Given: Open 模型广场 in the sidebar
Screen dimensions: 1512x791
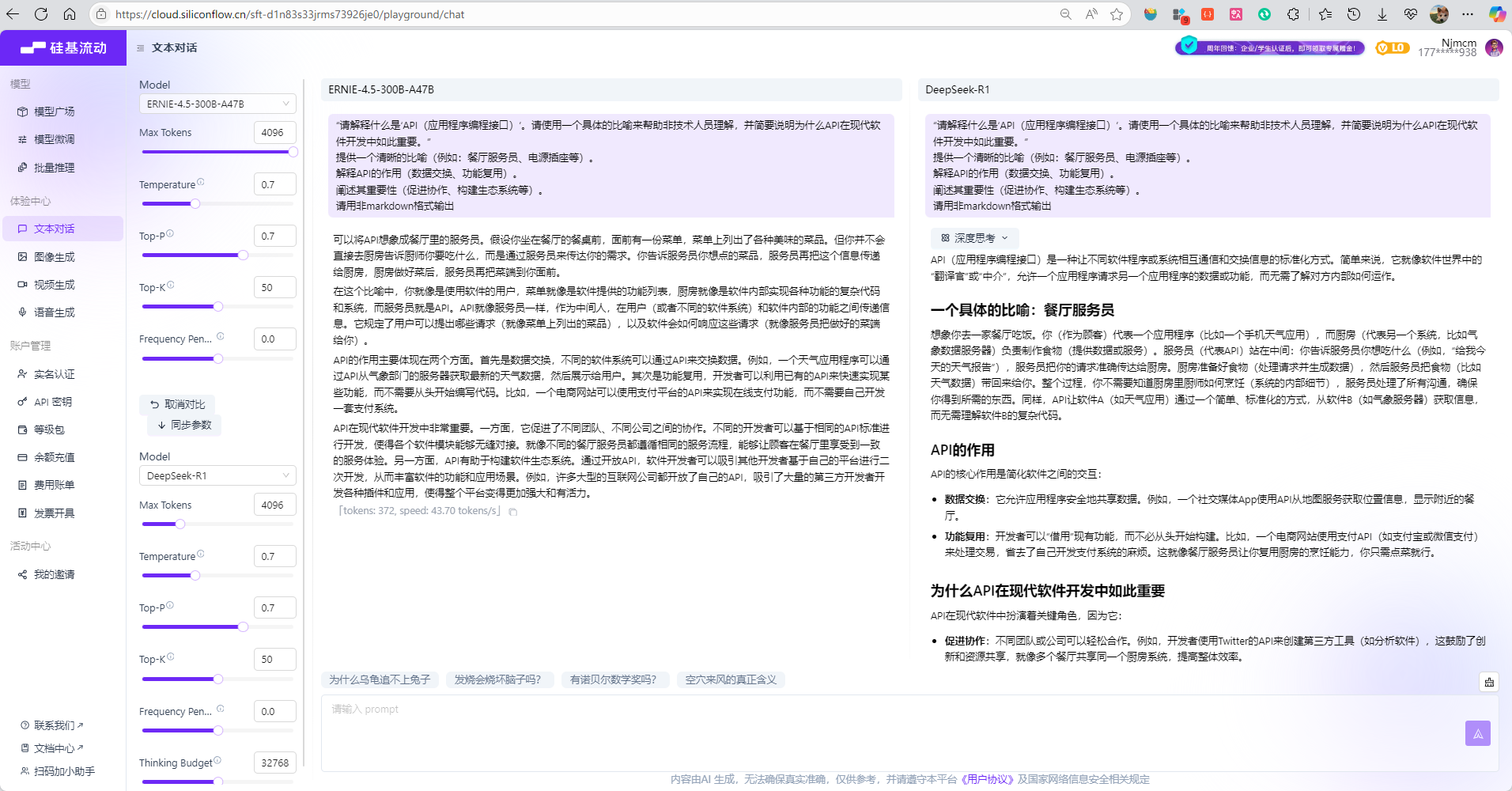Looking at the screenshot, I should 54,112.
